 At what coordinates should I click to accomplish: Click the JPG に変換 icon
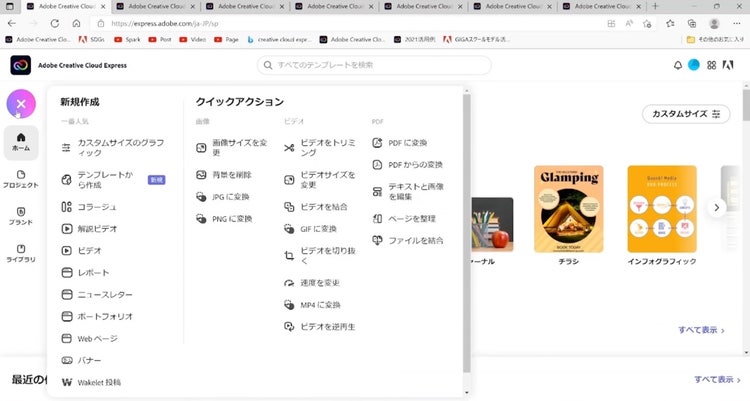[201, 197]
